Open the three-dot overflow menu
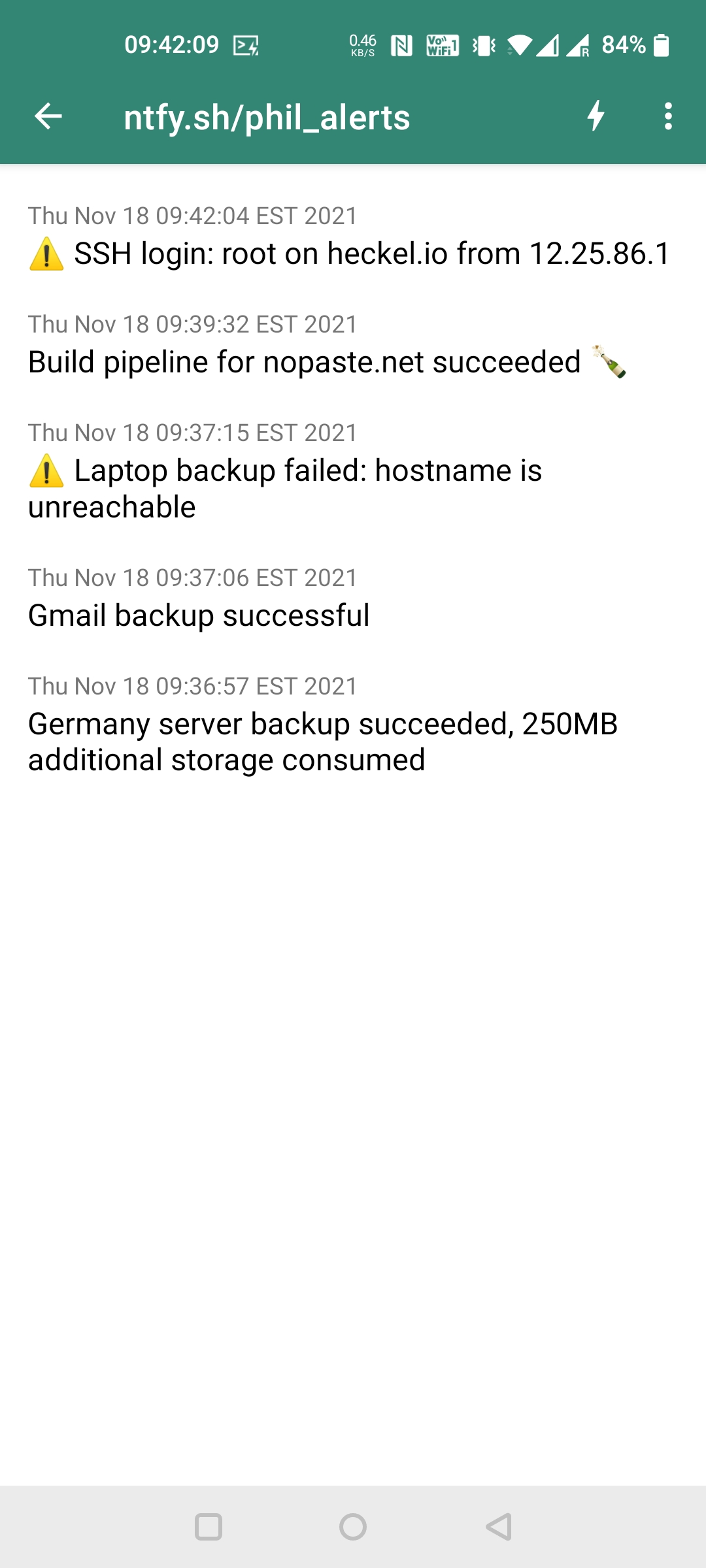706x1568 pixels. click(667, 116)
